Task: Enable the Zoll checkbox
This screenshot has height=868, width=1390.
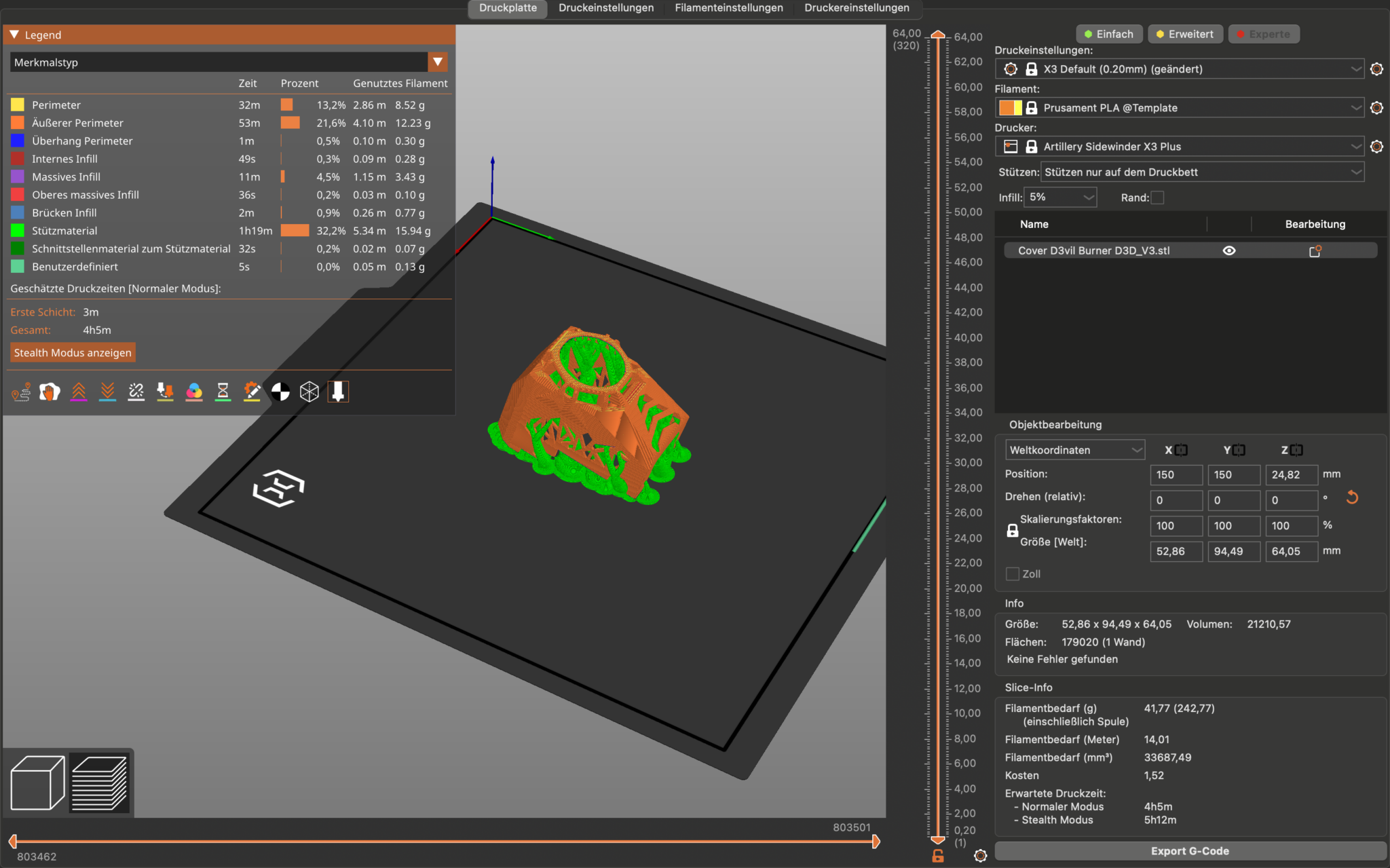Action: point(1012,573)
